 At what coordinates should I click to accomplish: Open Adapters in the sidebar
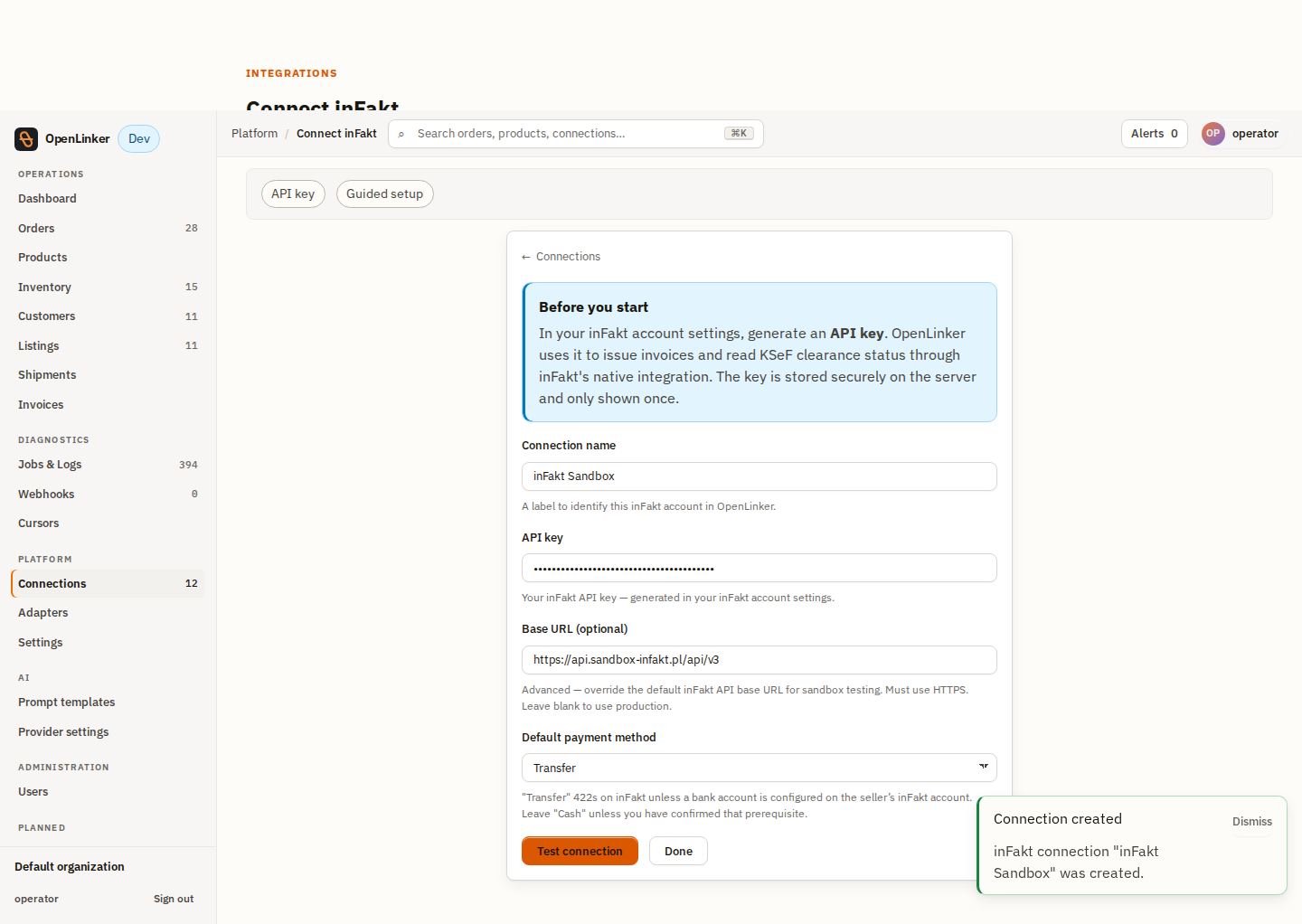tap(108, 612)
